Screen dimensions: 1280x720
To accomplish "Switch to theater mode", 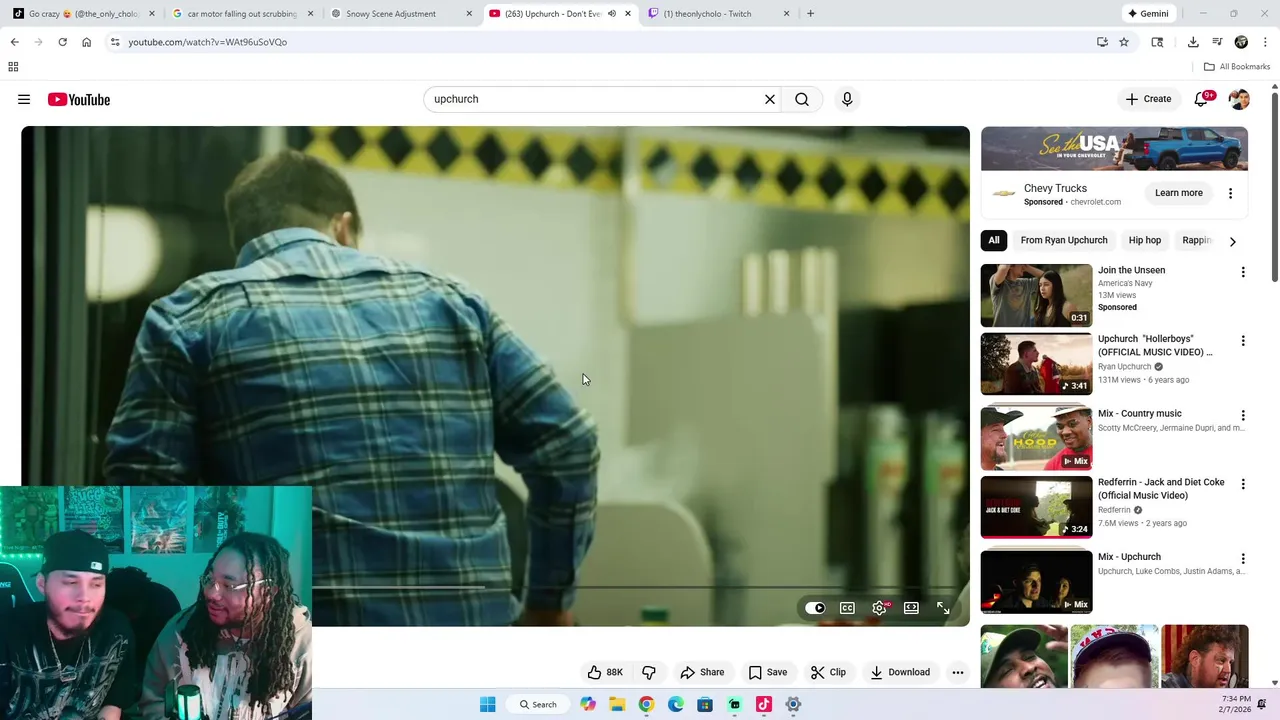I will pyautogui.click(x=911, y=607).
